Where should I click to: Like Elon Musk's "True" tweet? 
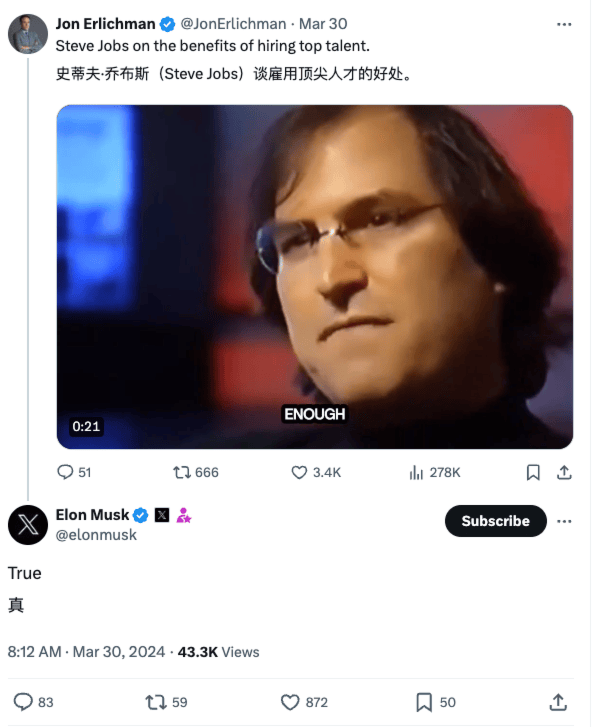tap(290, 702)
